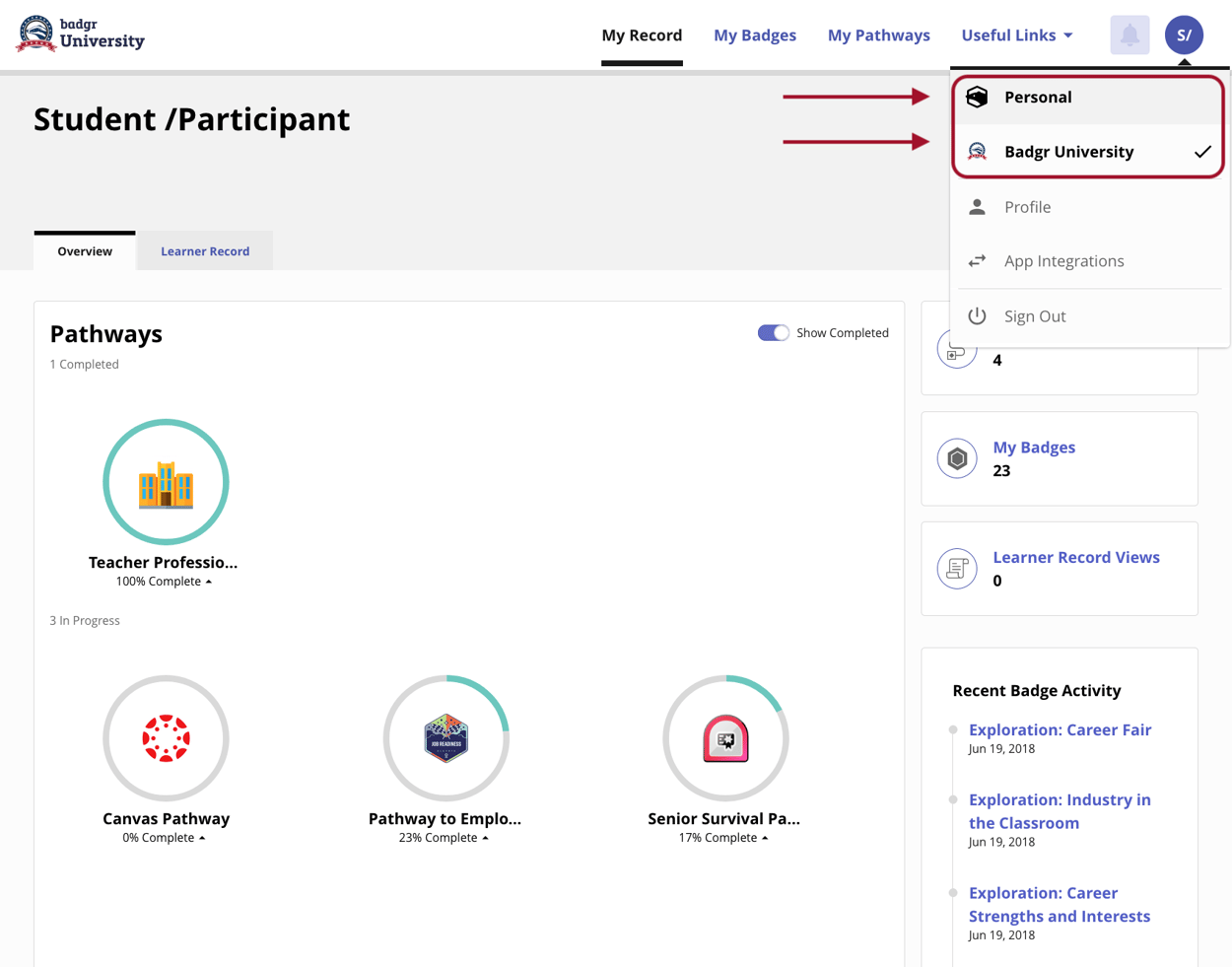Screen dimensions: 1232x967
Task: Open the Teacher Professional pathway badge
Action: pos(166,482)
